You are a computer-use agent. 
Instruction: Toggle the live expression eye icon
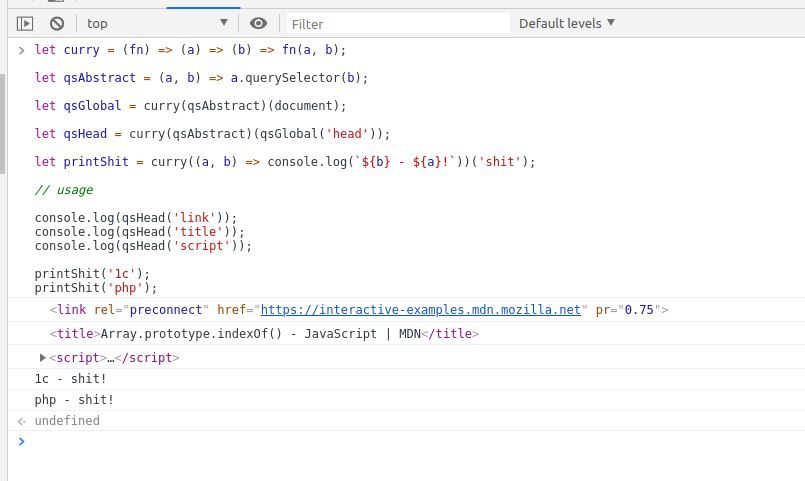coord(258,23)
